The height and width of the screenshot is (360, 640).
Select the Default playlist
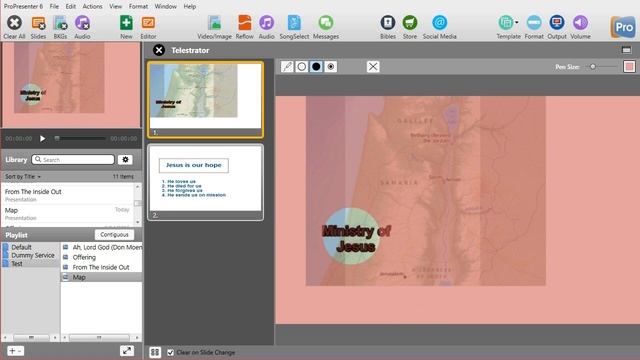click(21, 247)
